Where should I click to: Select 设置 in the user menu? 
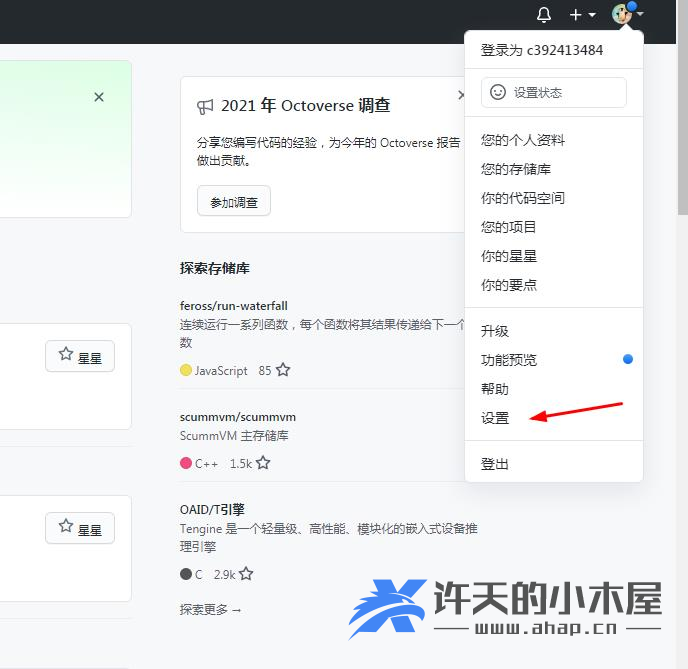(494, 418)
